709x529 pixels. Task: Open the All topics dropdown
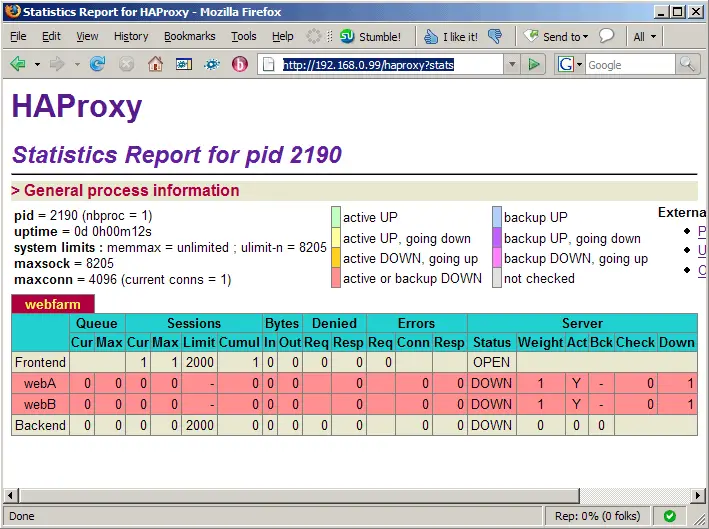(644, 37)
